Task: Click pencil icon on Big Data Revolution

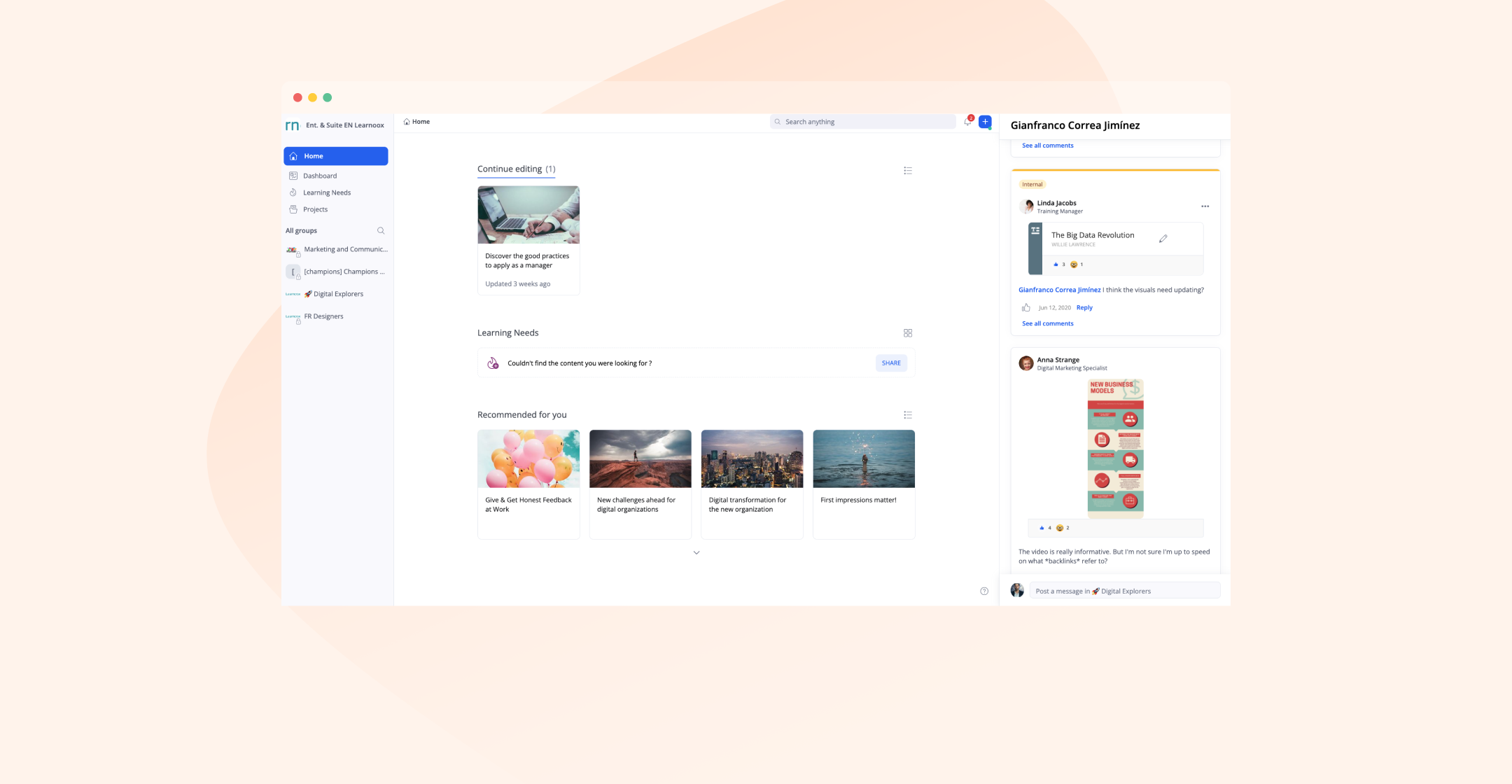Action: coord(1163,239)
